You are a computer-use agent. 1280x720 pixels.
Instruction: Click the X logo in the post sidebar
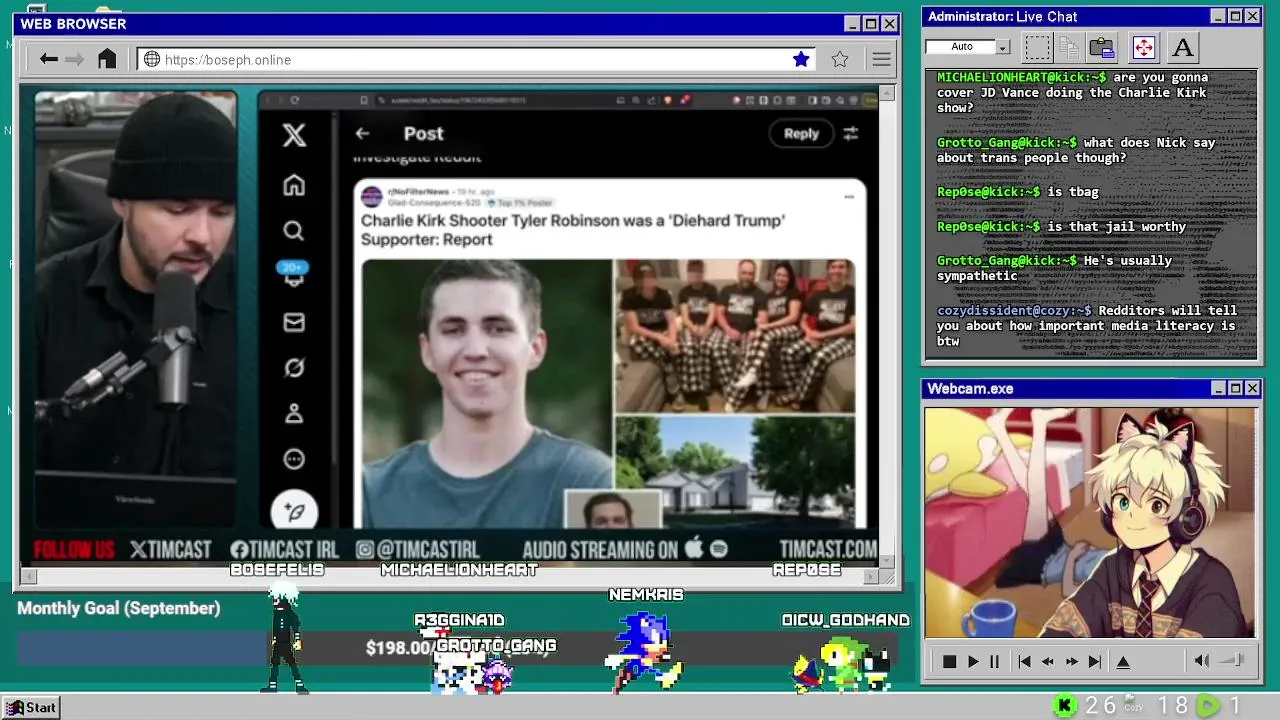[294, 135]
